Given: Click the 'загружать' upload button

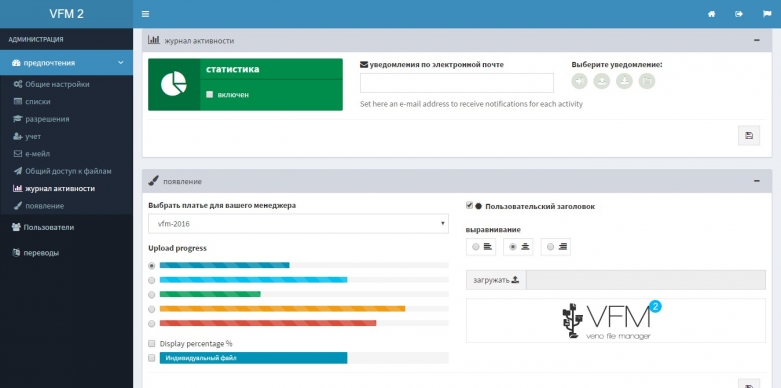Looking at the screenshot, I should pos(496,280).
